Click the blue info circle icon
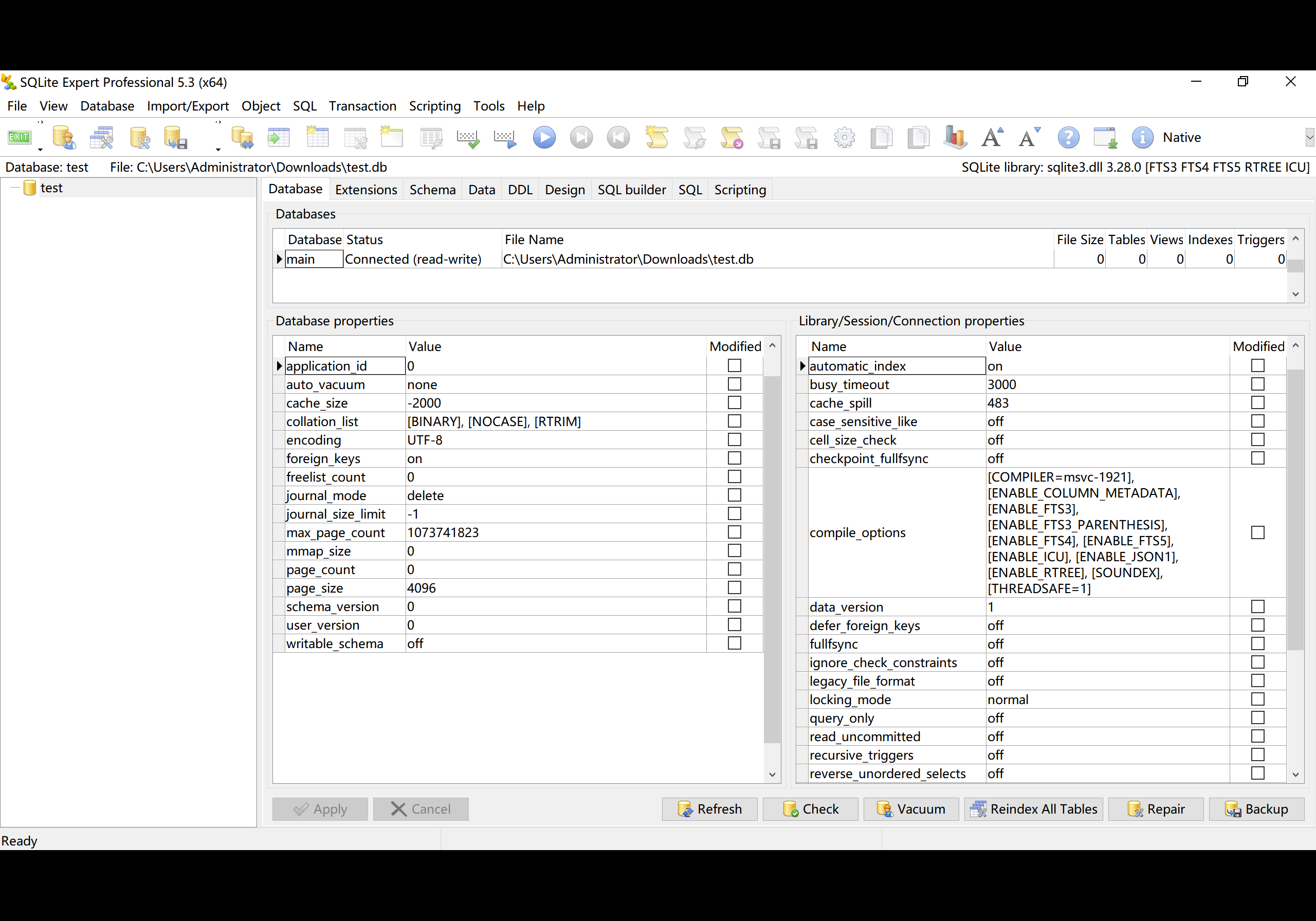 pyautogui.click(x=1142, y=138)
